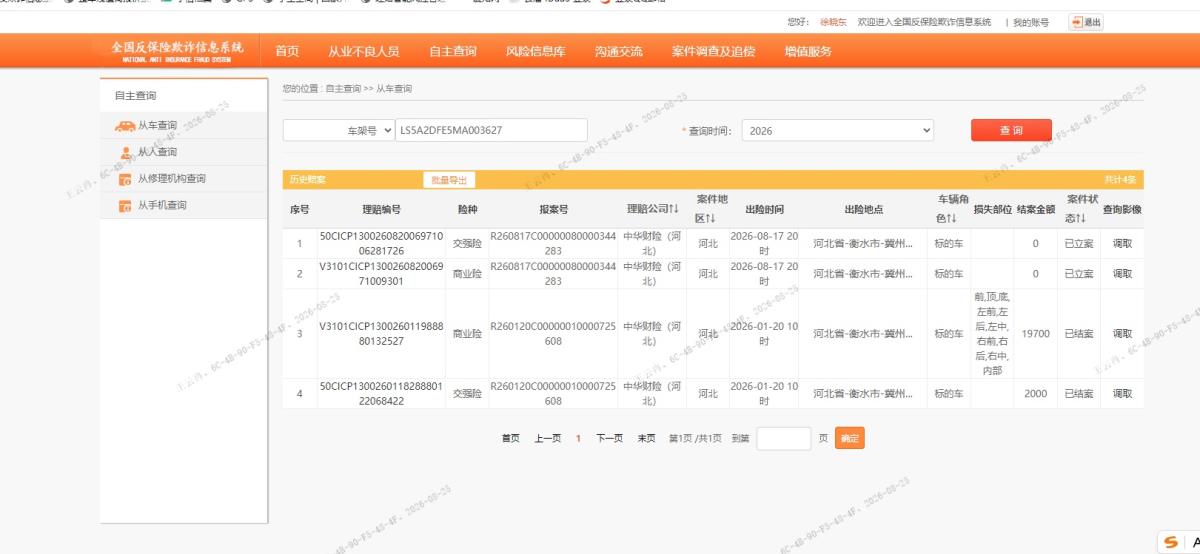Viewport: 1200px width, 554px height.
Task: Click the 下一页 pagination link
Action: 610,438
